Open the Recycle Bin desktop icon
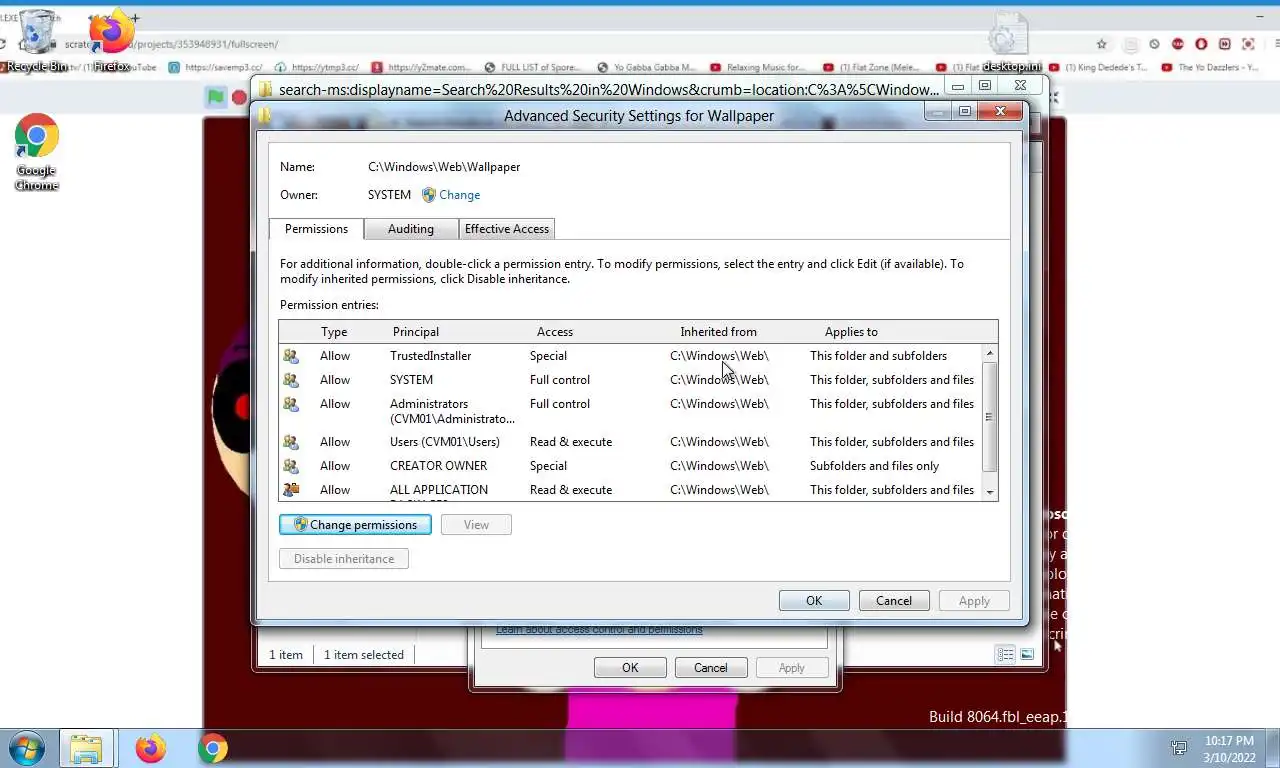Screen dimensions: 1280x768 (x=37, y=41)
